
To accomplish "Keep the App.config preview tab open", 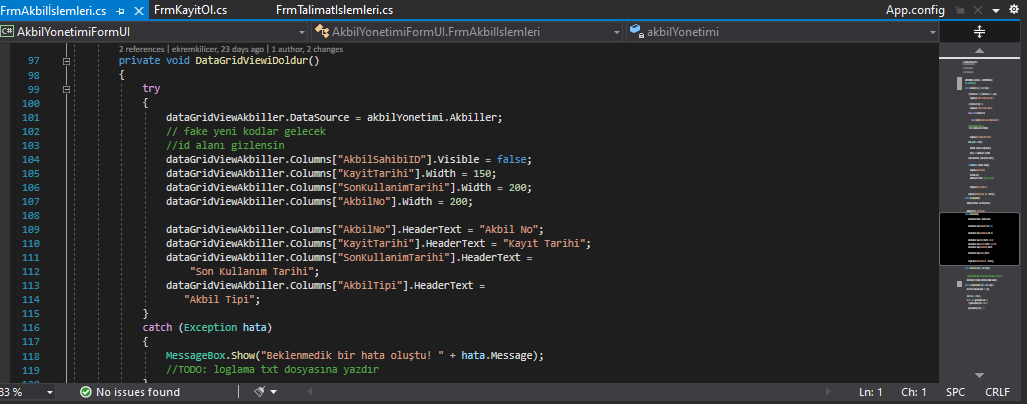I will [x=960, y=10].
